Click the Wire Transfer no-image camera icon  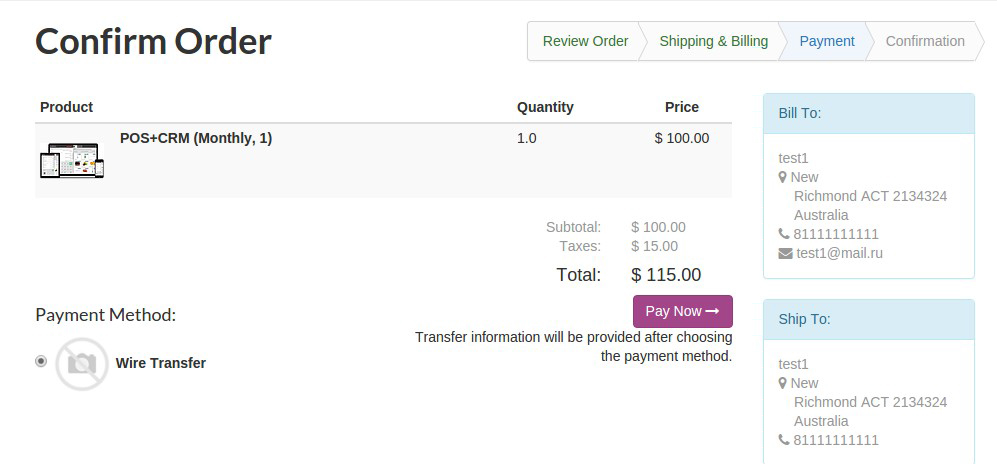click(x=81, y=363)
